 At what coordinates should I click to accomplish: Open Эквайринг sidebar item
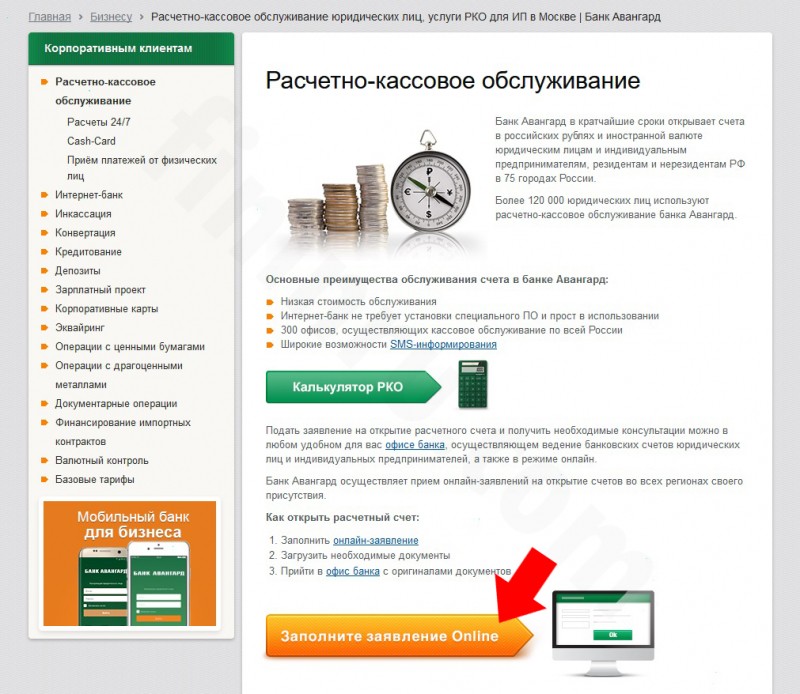tap(80, 328)
